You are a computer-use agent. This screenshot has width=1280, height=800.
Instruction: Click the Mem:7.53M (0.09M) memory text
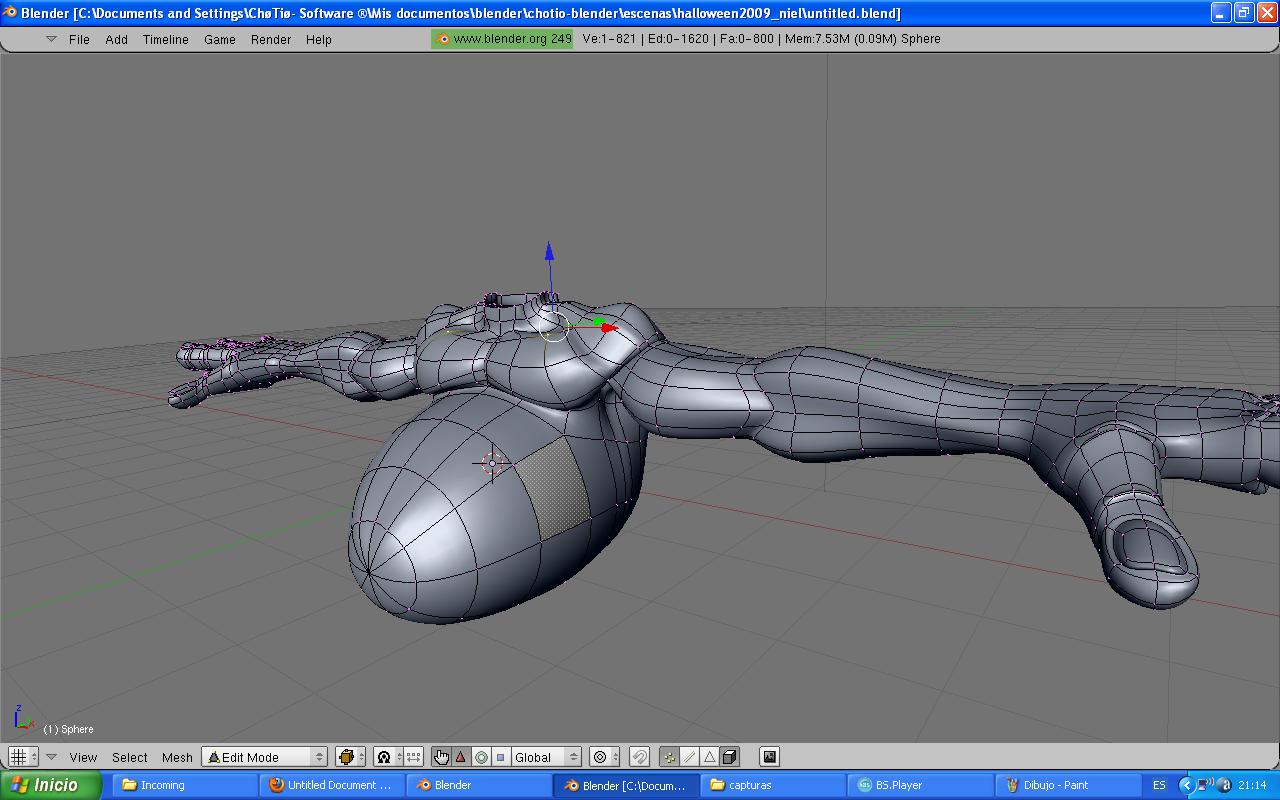click(x=841, y=39)
